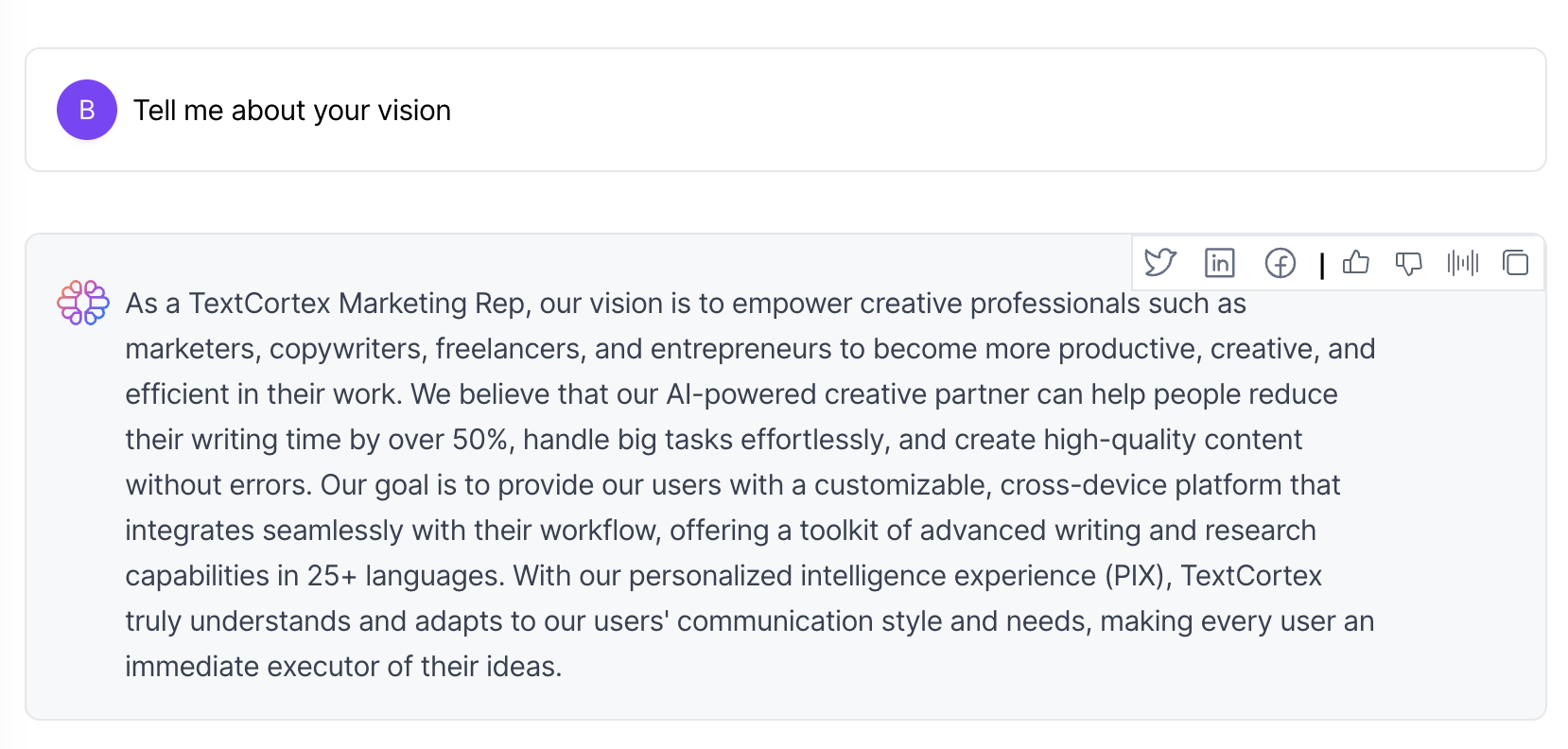The image size is (1568, 749).
Task: Click '25+ languages' in the response text
Action: tap(406, 576)
